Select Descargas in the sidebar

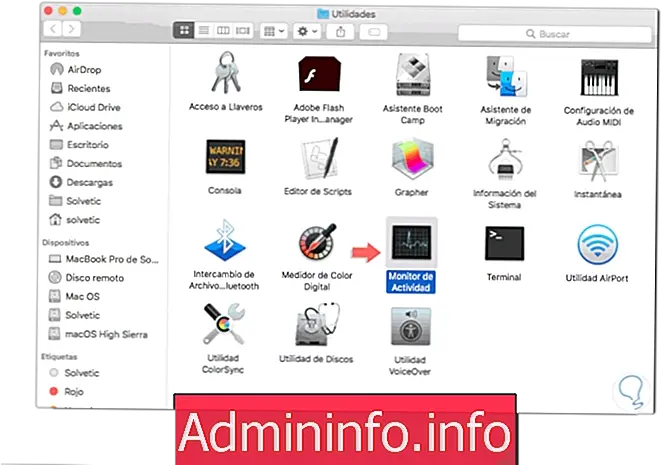click(89, 183)
